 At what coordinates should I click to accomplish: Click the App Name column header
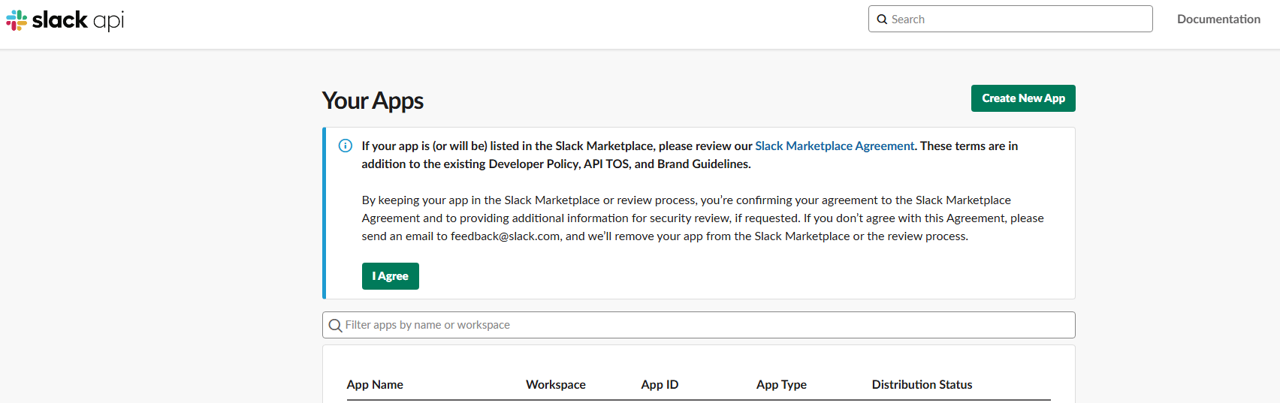click(375, 385)
